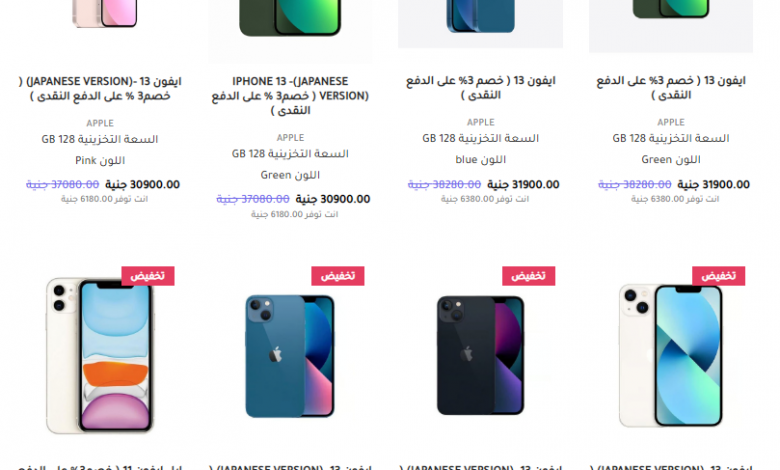This screenshot has height=470, width=780.
Task: Open the white iPhone 11 product image
Action: point(100,356)
